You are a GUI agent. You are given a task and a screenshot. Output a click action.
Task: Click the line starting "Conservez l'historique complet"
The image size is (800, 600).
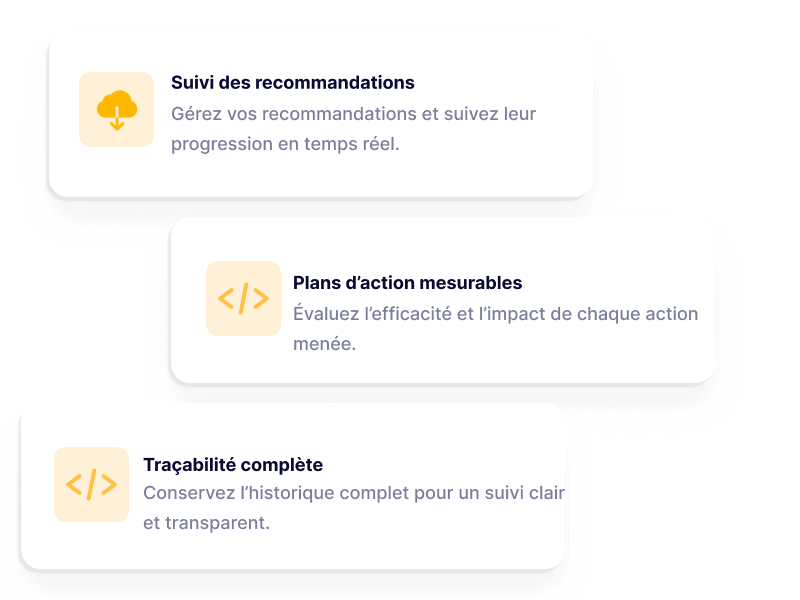tap(354, 493)
